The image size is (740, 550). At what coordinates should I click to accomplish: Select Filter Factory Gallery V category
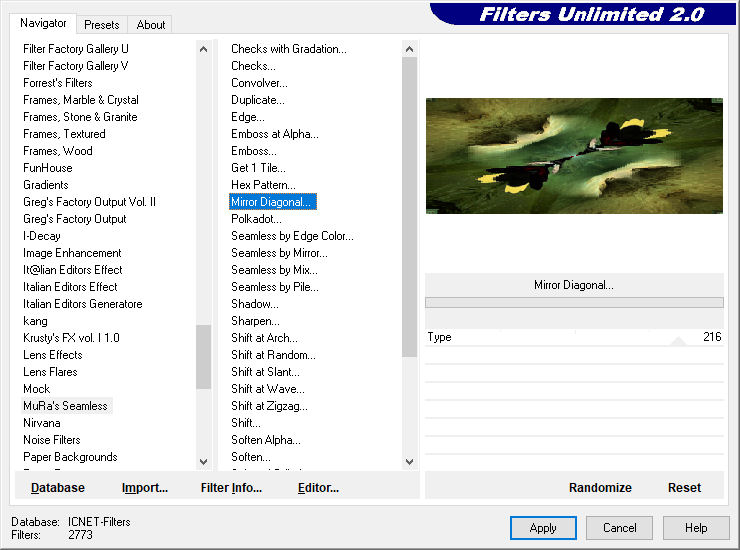pyautogui.click(x=76, y=66)
